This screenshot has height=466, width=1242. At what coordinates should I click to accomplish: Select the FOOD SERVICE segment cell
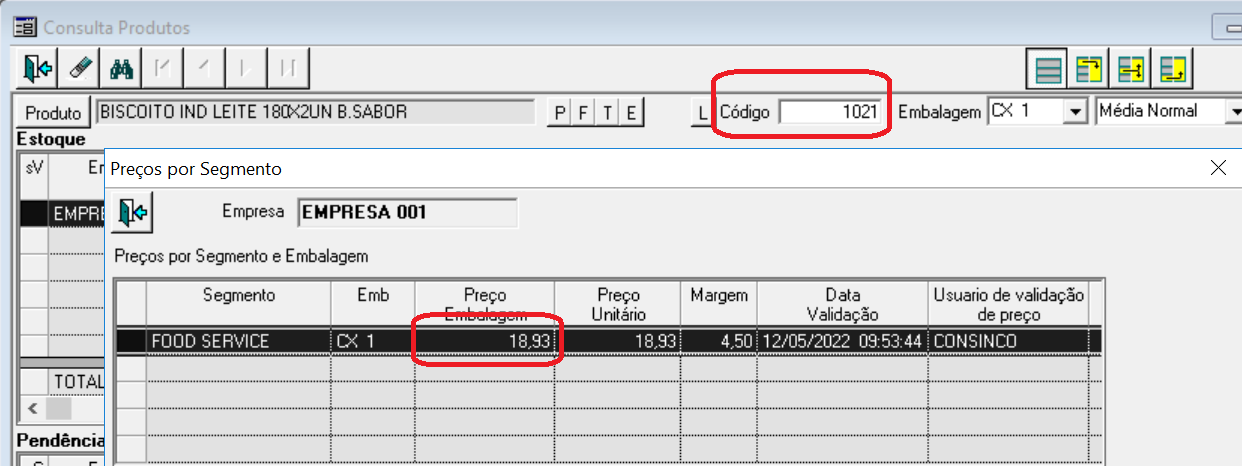point(239,341)
